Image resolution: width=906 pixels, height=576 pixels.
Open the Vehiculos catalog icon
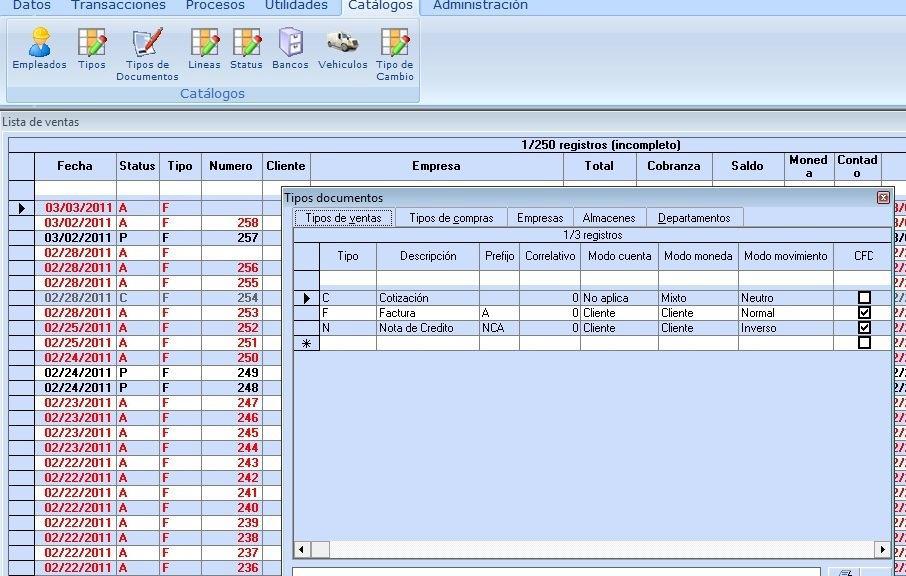[x=343, y=49]
